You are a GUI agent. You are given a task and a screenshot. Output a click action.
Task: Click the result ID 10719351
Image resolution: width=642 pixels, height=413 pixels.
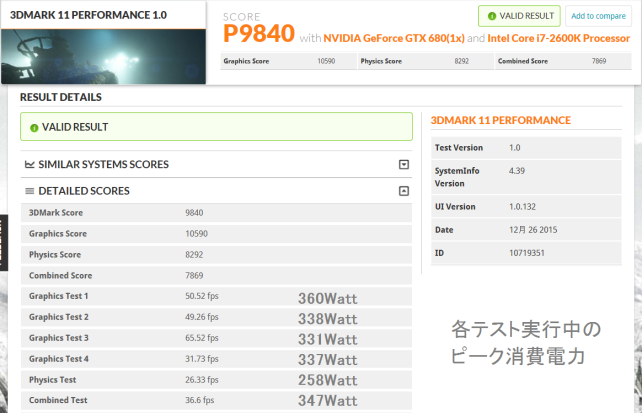[x=527, y=253]
